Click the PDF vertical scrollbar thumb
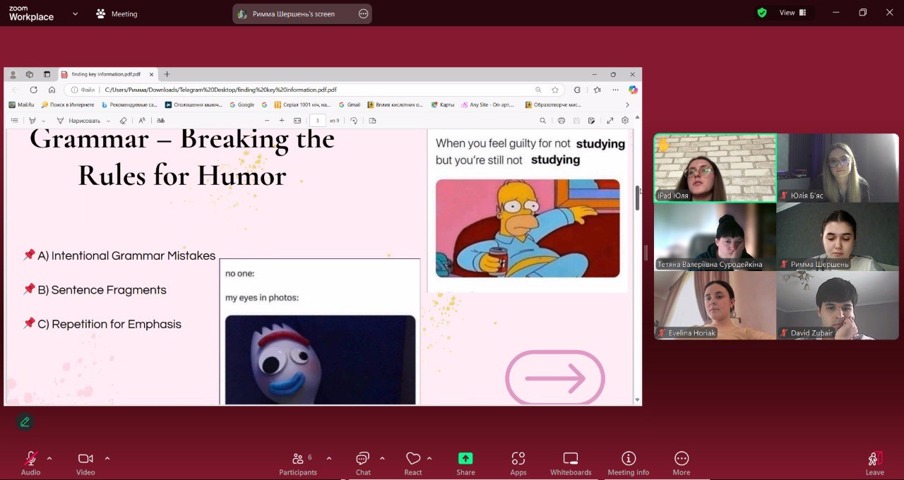The image size is (904, 480). (x=637, y=198)
